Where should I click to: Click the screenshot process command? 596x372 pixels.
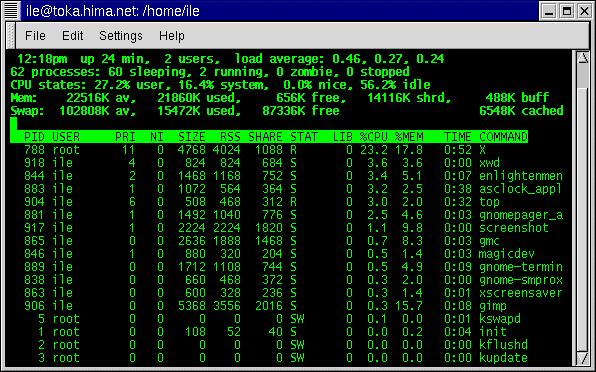click(x=514, y=228)
